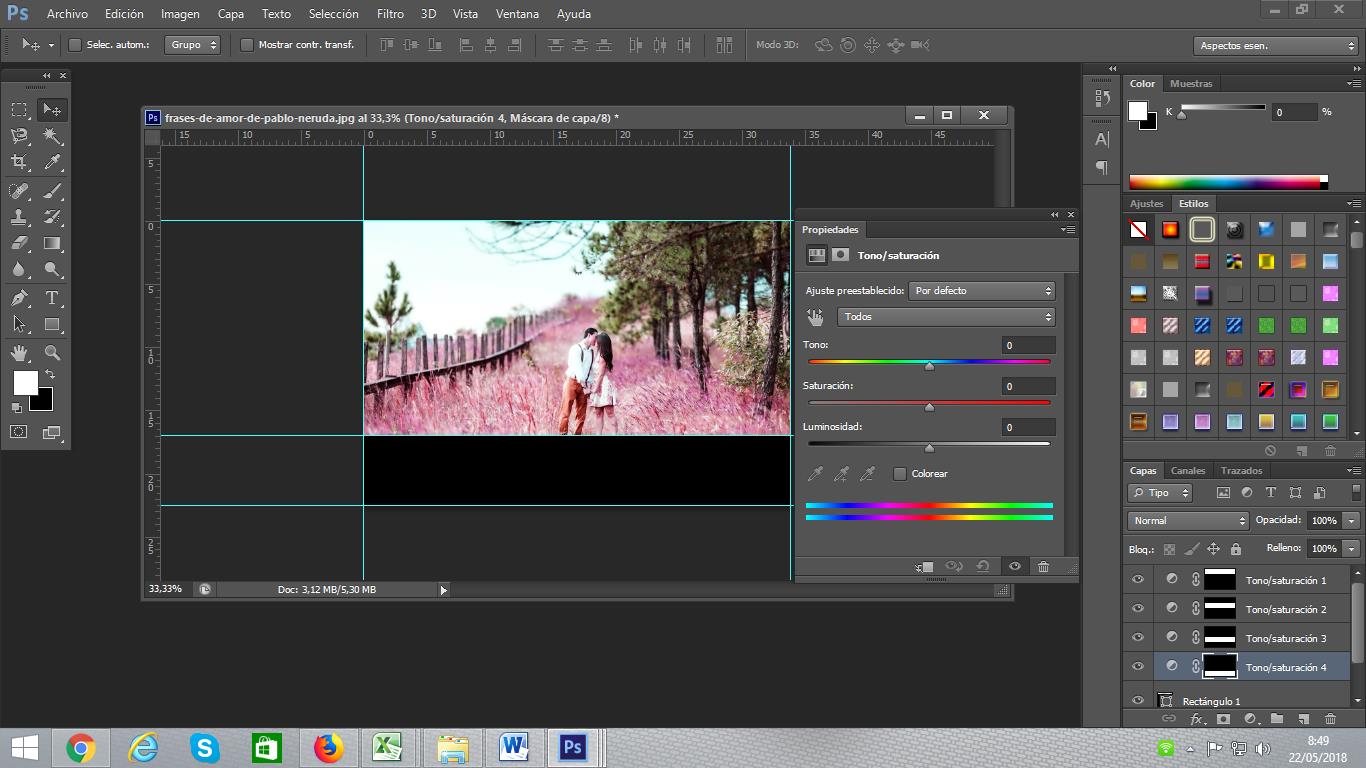1366x768 pixels.
Task: Select the Clone Stamp tool
Action: pos(20,216)
